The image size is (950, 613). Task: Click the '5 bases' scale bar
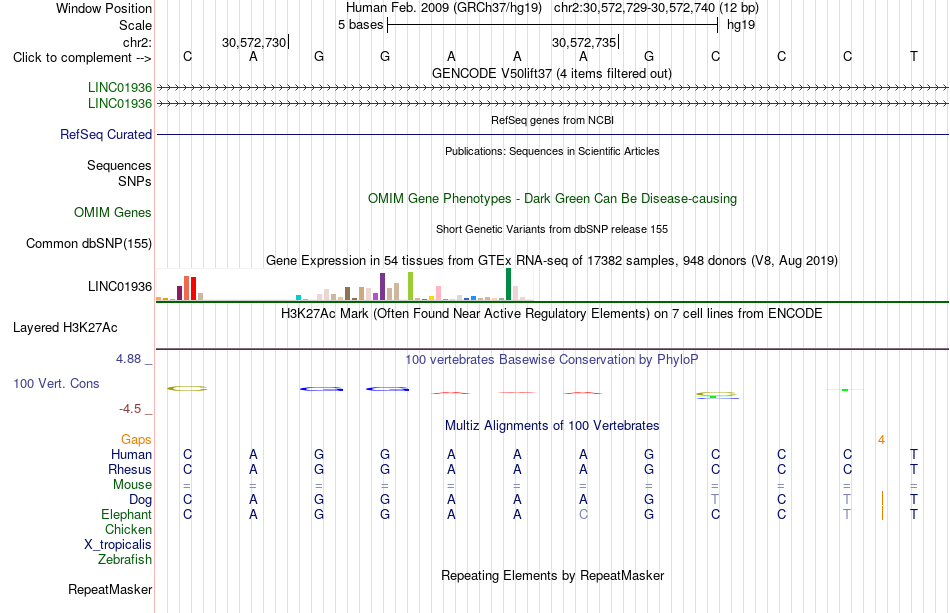click(552, 25)
